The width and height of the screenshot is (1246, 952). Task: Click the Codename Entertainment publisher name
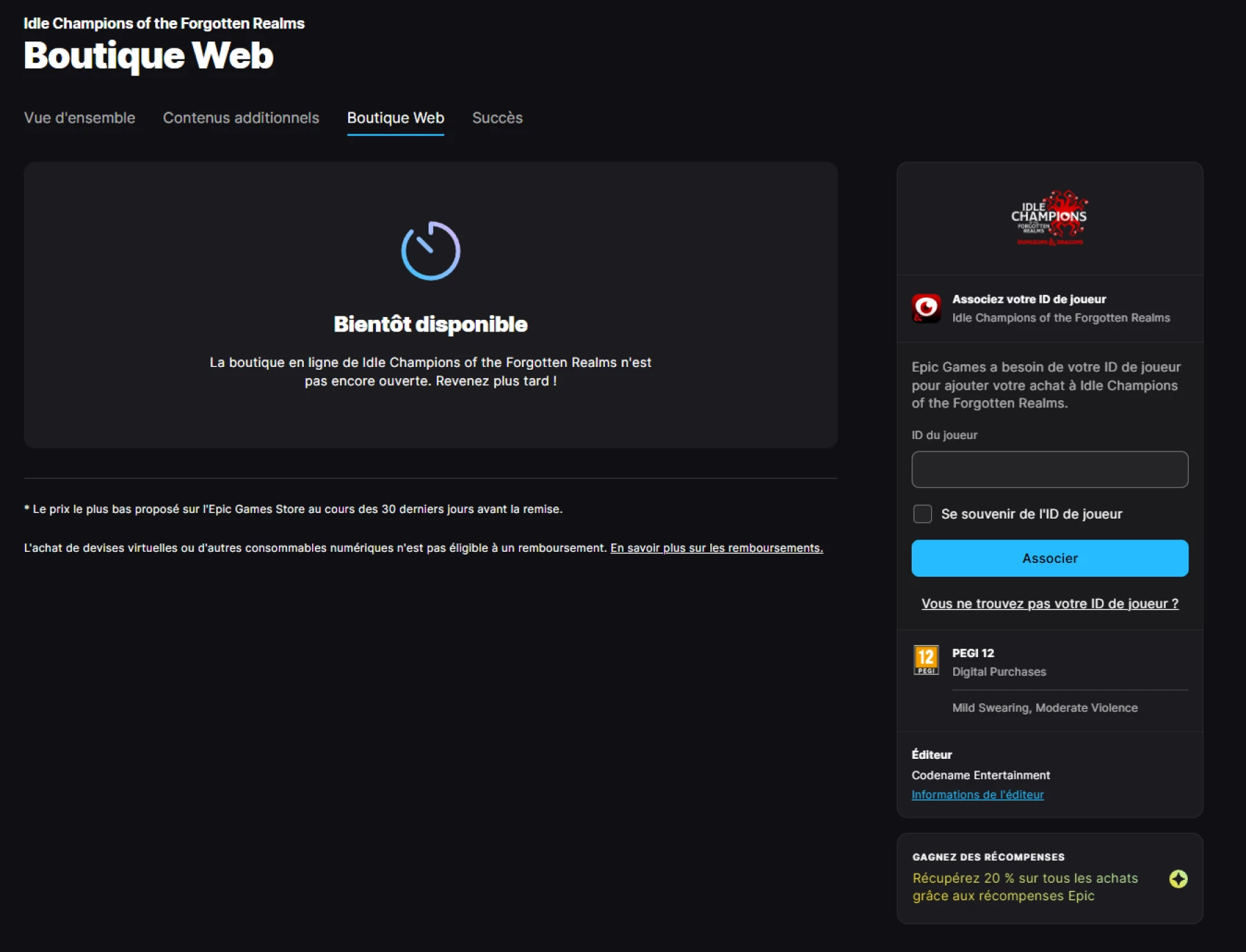[980, 775]
